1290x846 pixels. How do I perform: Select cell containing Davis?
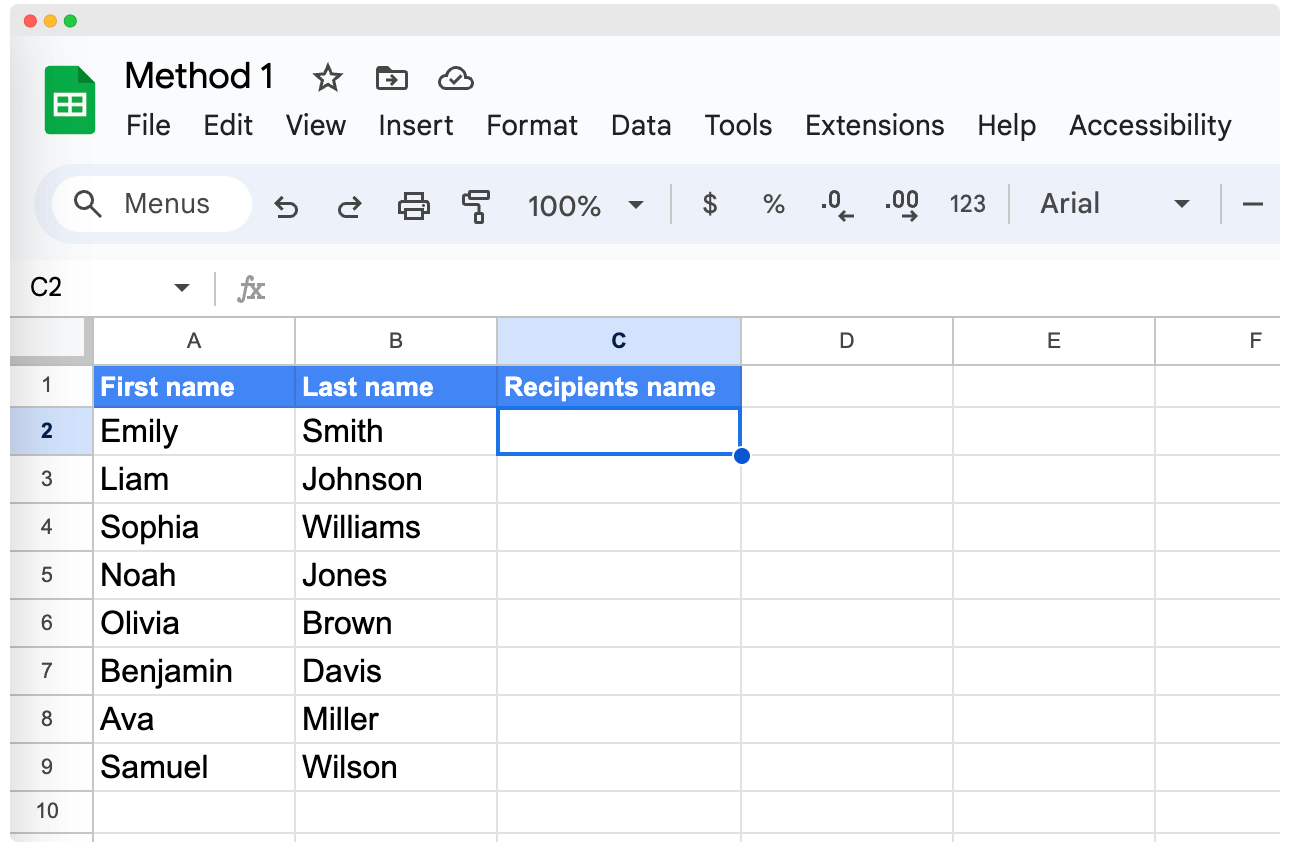coord(396,671)
